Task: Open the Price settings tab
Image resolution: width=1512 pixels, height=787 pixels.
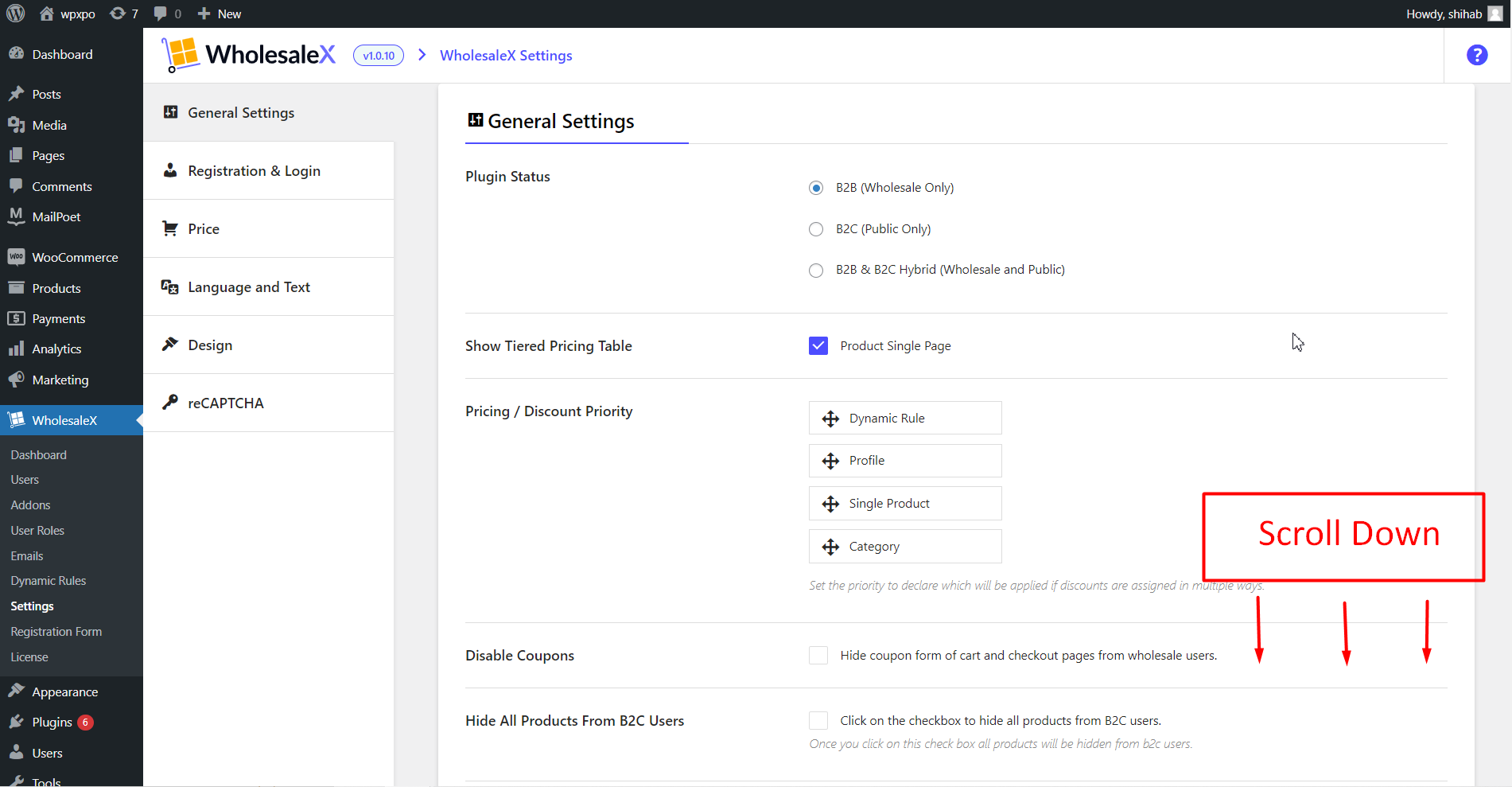Action: pos(269,228)
